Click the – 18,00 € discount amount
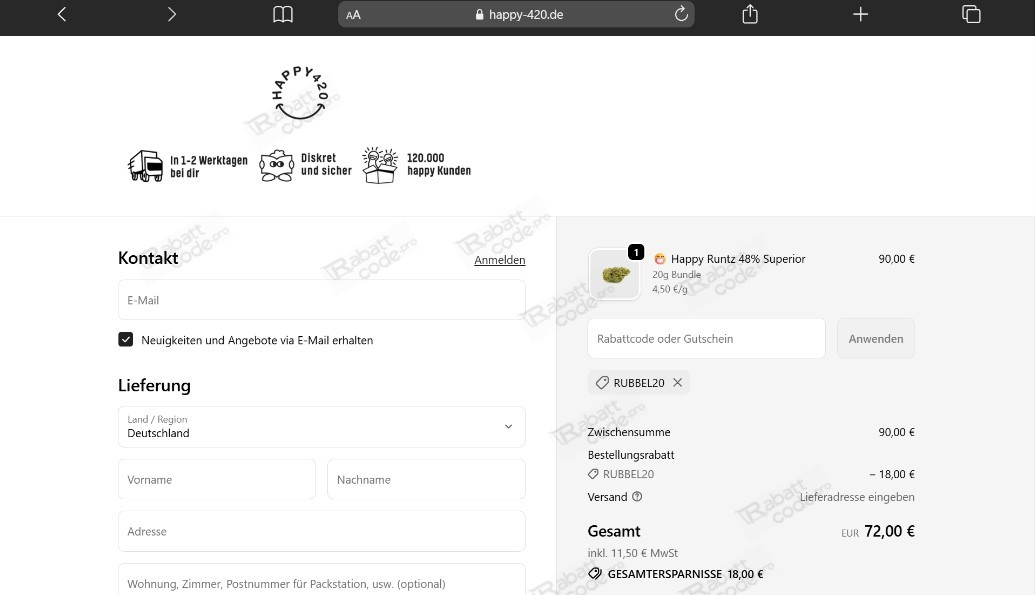This screenshot has height=595, width=1035. (x=892, y=474)
